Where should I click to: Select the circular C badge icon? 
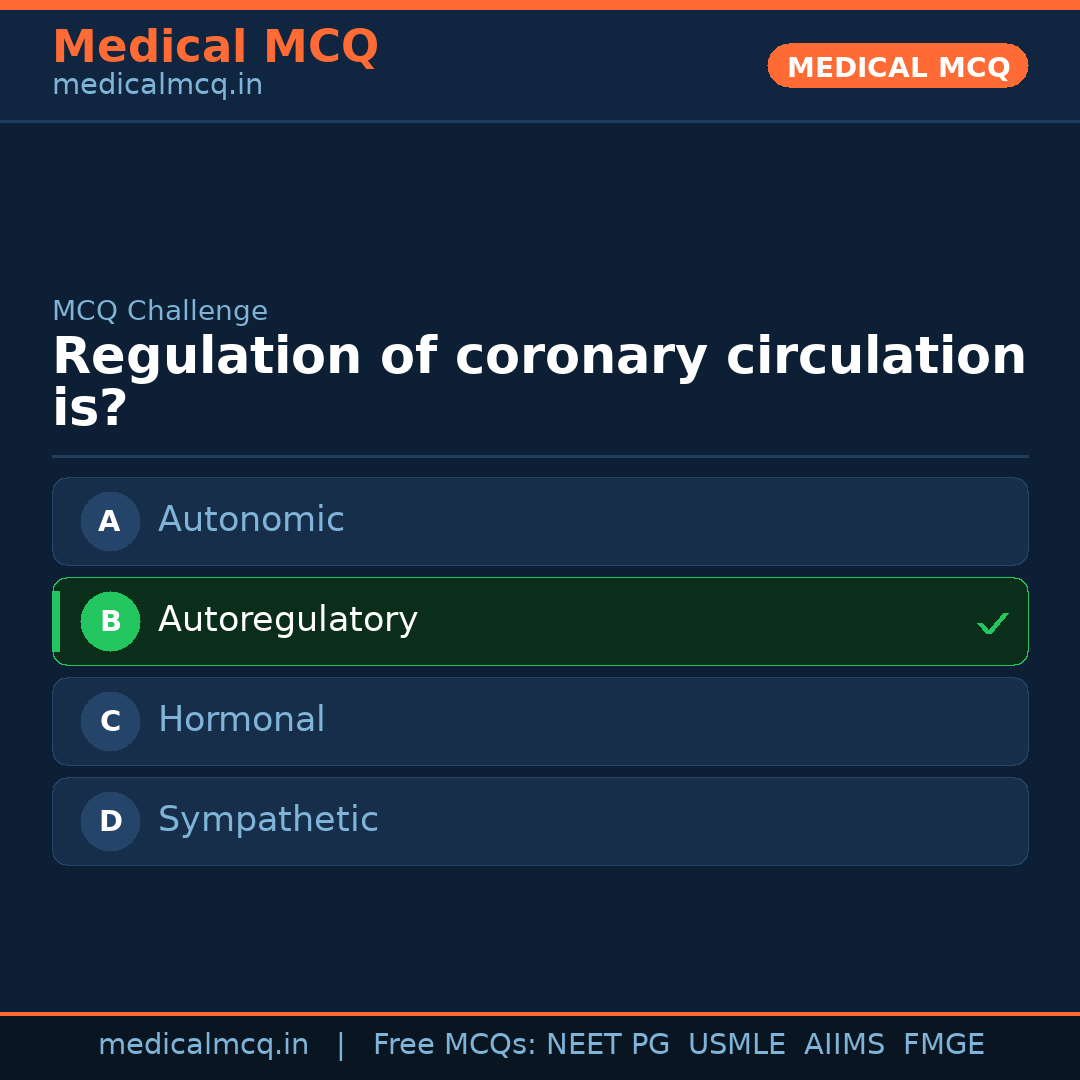pos(110,721)
